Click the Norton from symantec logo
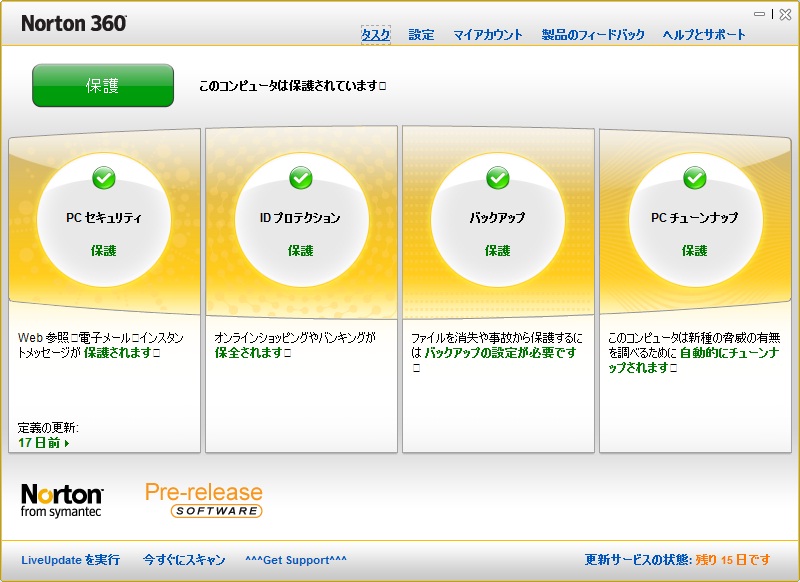 [62, 500]
